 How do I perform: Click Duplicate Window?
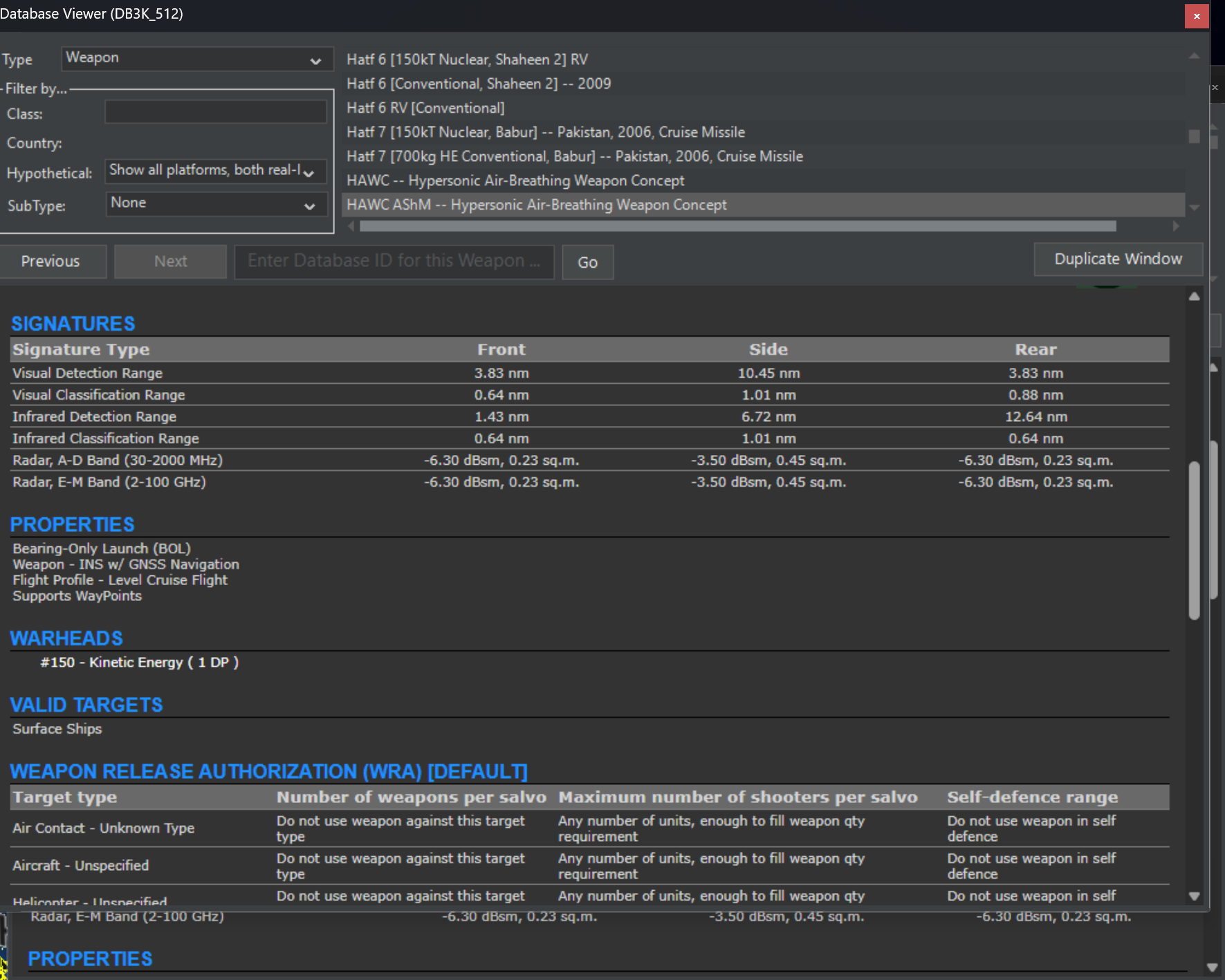click(1117, 259)
